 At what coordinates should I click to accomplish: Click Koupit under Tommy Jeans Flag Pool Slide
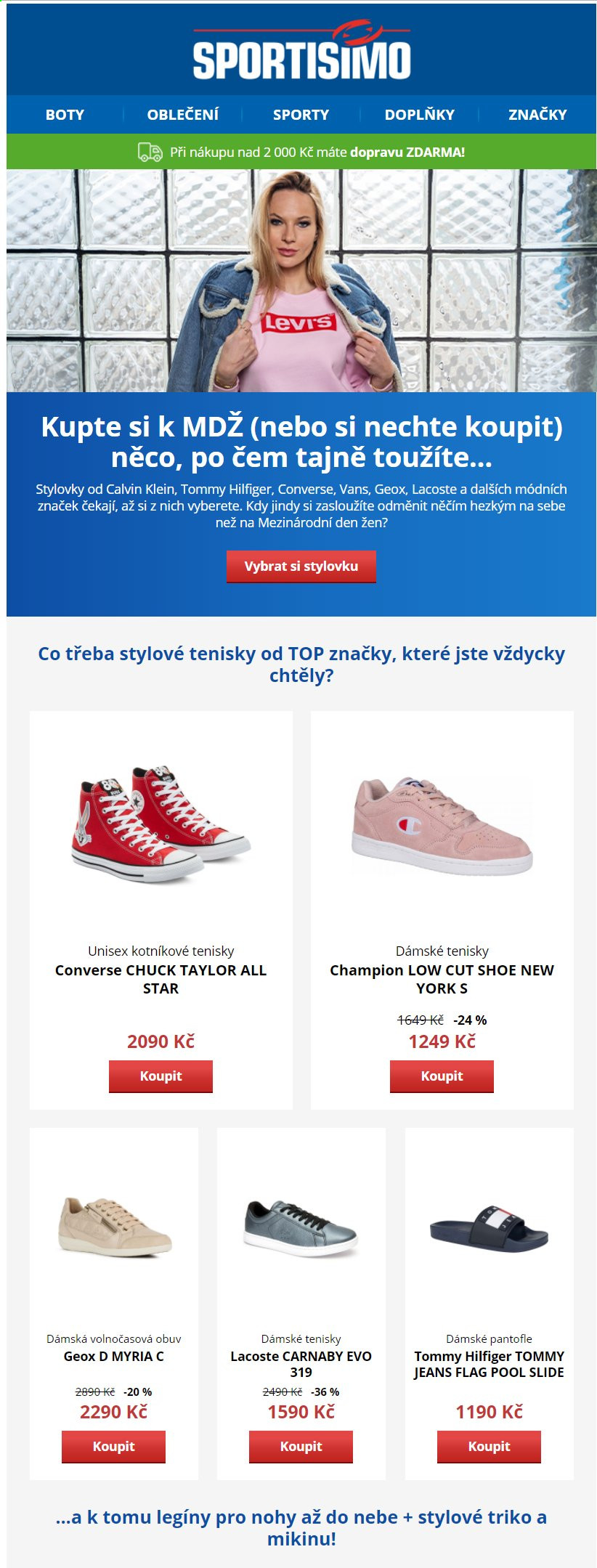click(x=490, y=1447)
